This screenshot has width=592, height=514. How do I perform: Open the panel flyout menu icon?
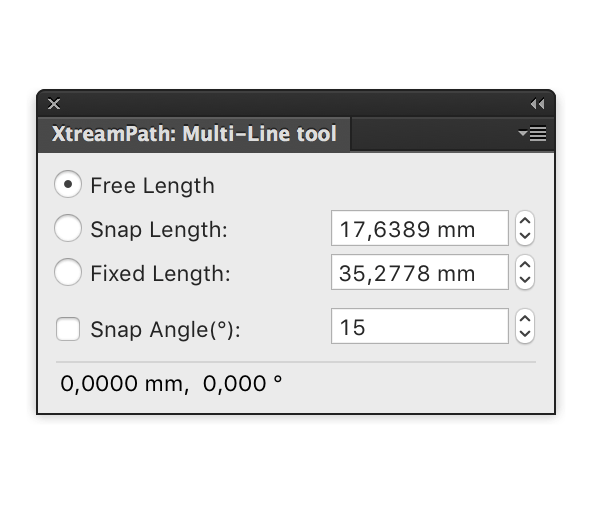(532, 133)
